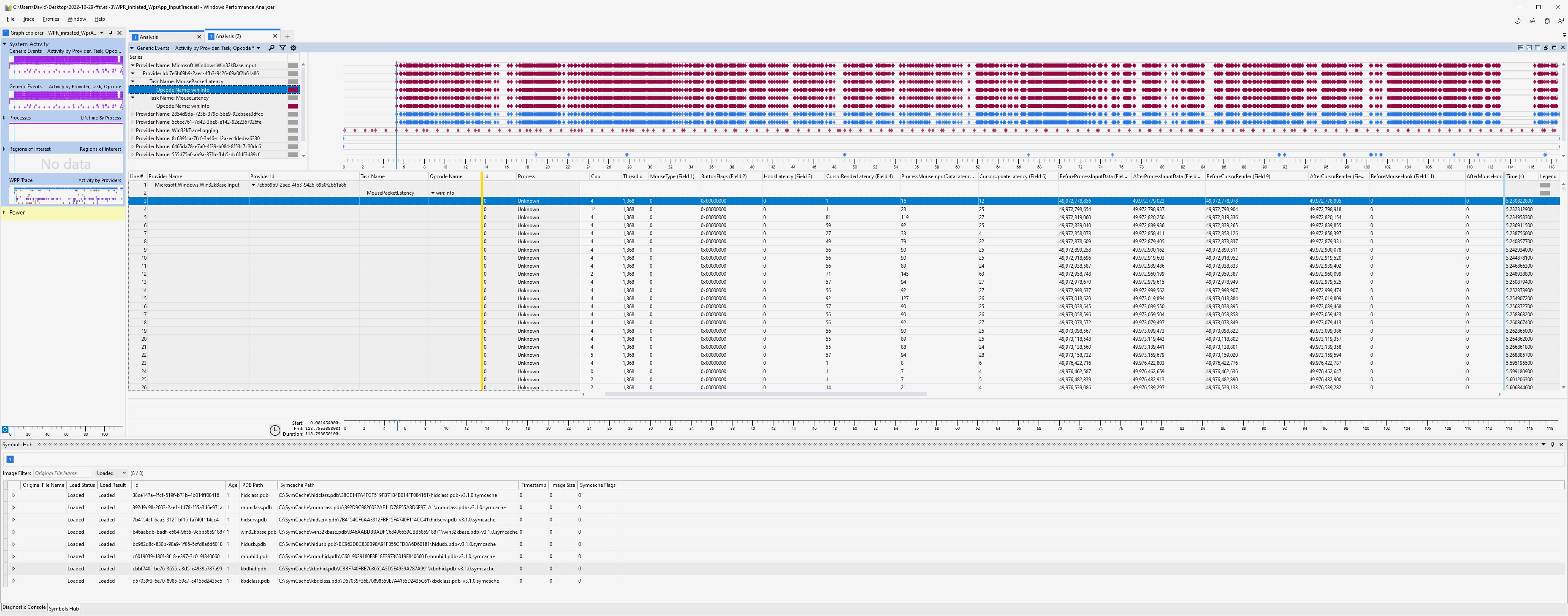Switch to table-only display layout icon
Viewport: 1568px width, 616px height.
coord(1538,47)
